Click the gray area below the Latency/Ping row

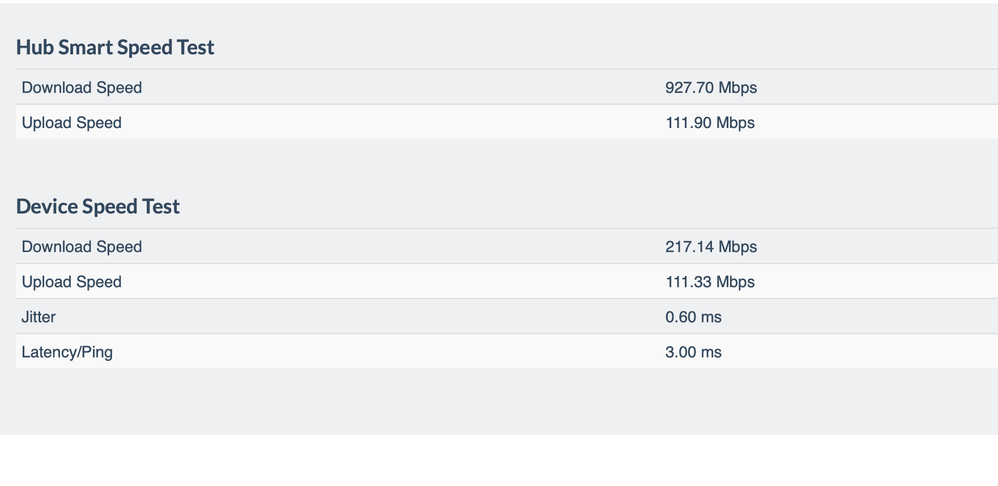coord(500,402)
